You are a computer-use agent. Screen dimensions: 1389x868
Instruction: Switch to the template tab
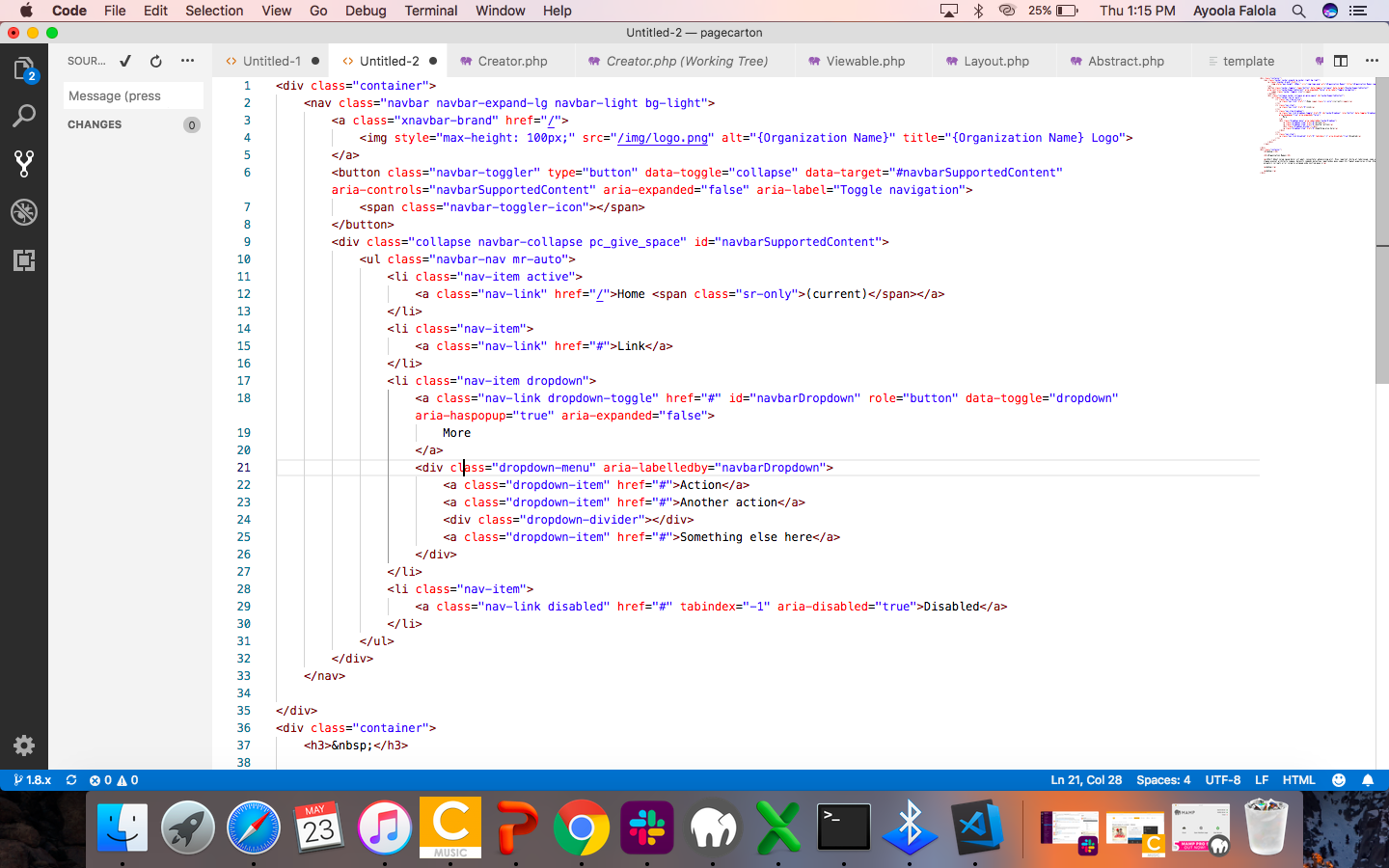pyautogui.click(x=1247, y=61)
